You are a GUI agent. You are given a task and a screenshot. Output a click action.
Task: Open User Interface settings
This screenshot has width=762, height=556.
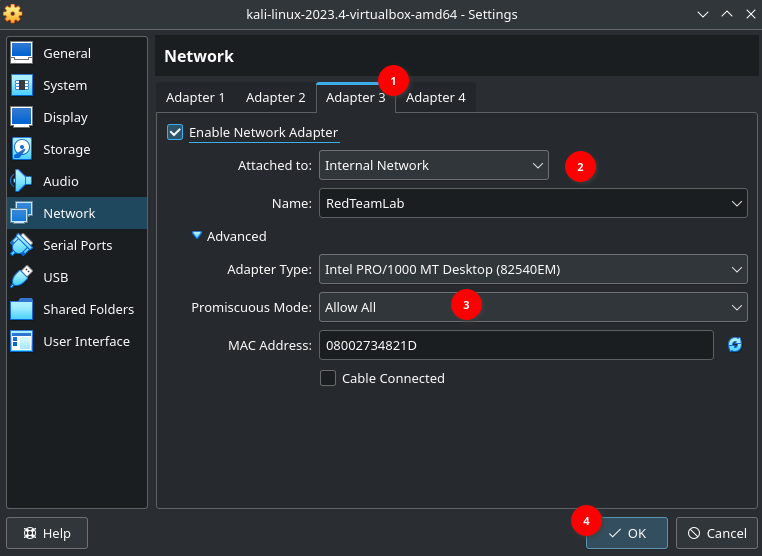(x=77, y=341)
